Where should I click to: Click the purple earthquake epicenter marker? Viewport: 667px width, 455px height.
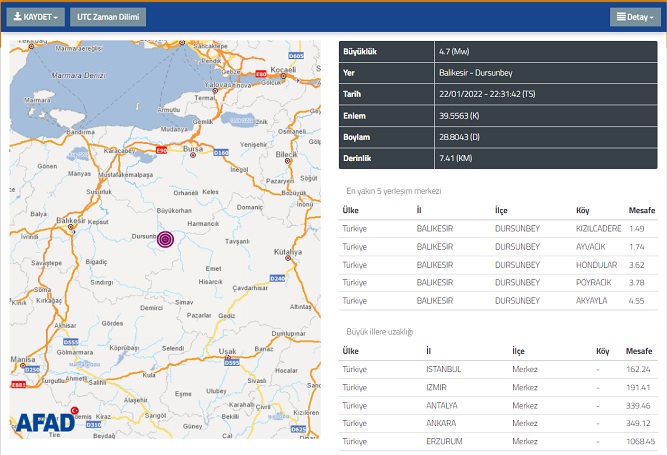point(166,238)
